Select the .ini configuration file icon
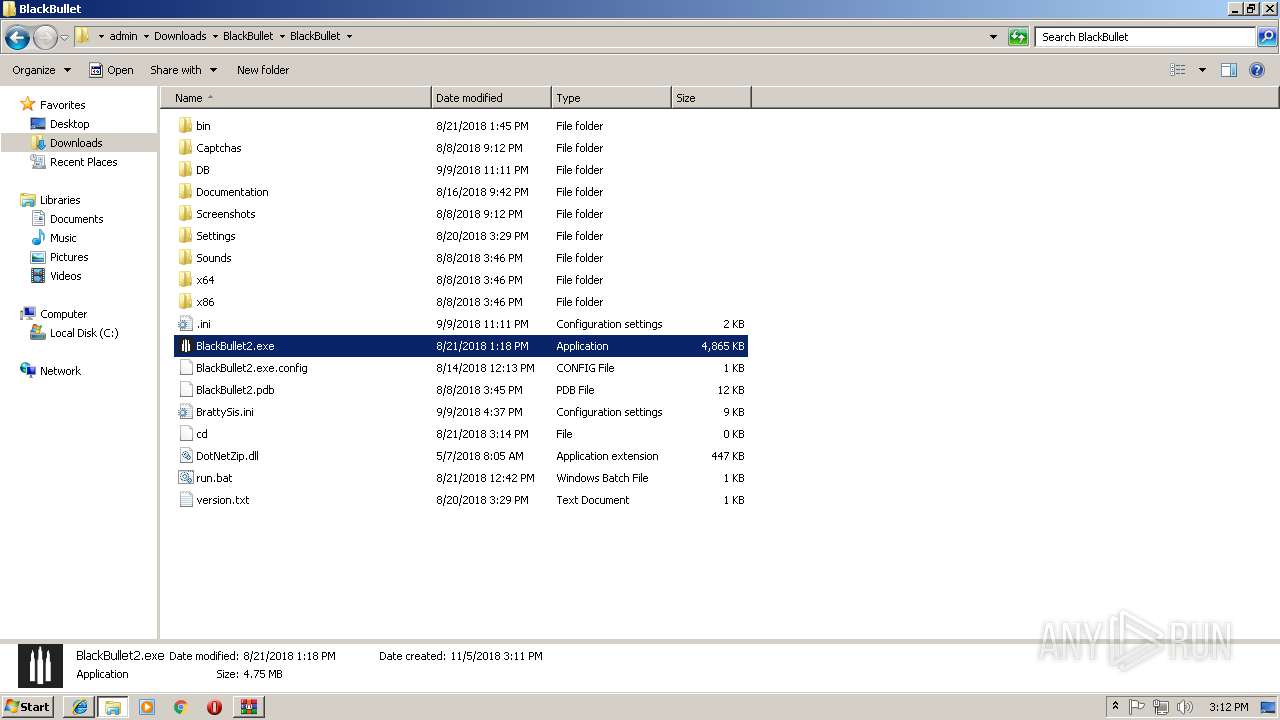 coord(185,324)
